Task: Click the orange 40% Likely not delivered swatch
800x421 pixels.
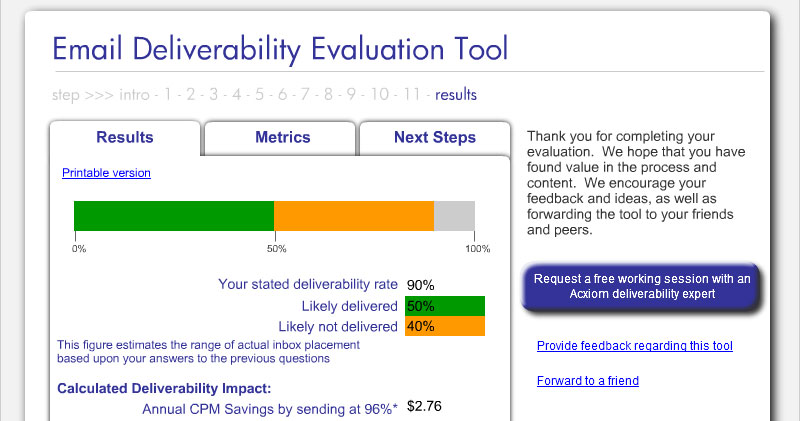Action: 445,326
